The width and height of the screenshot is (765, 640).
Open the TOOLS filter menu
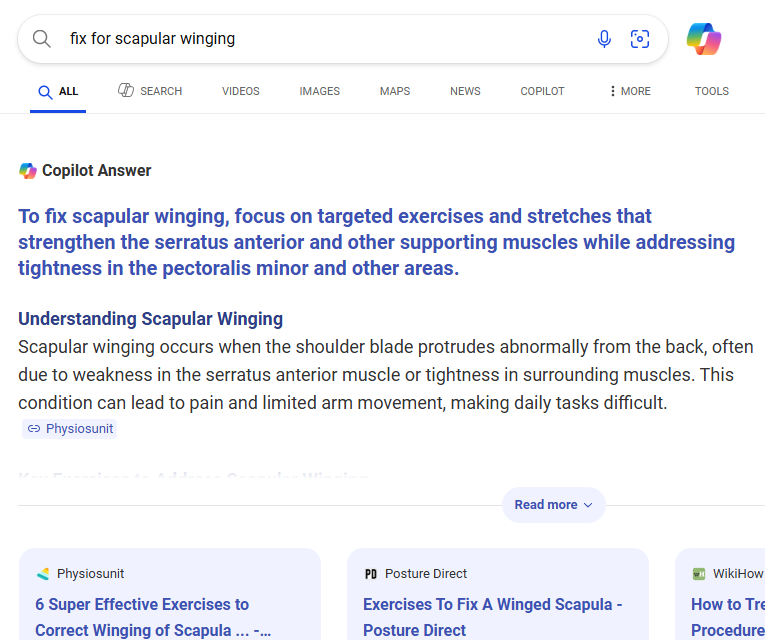(x=712, y=91)
